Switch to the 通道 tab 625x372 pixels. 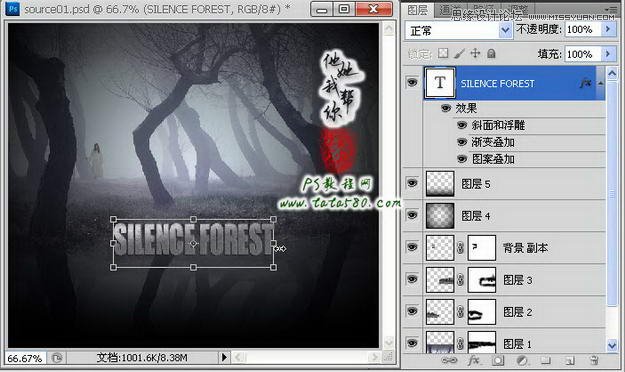click(x=449, y=11)
